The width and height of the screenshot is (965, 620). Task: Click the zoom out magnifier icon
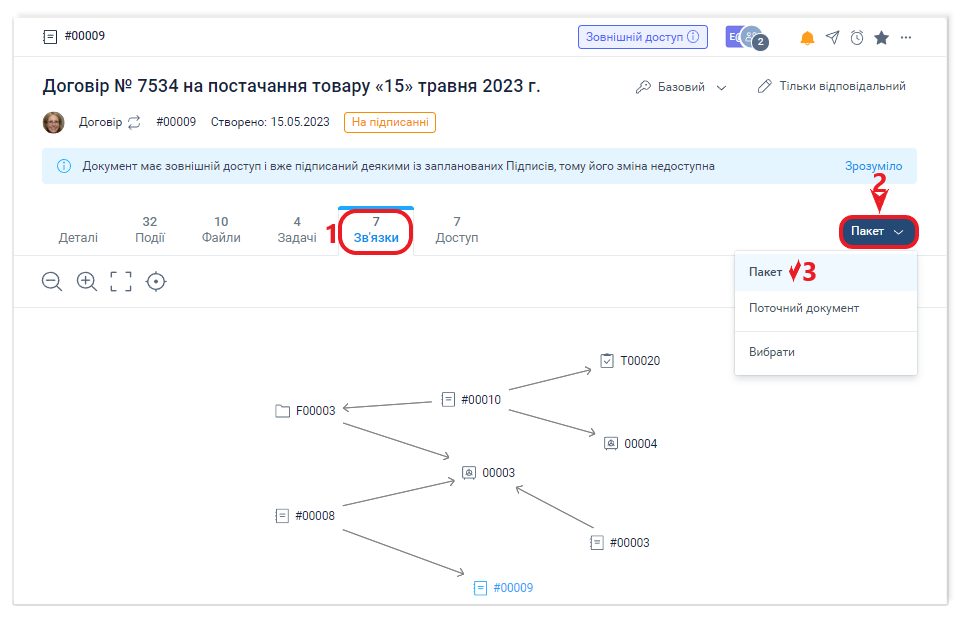(x=52, y=282)
